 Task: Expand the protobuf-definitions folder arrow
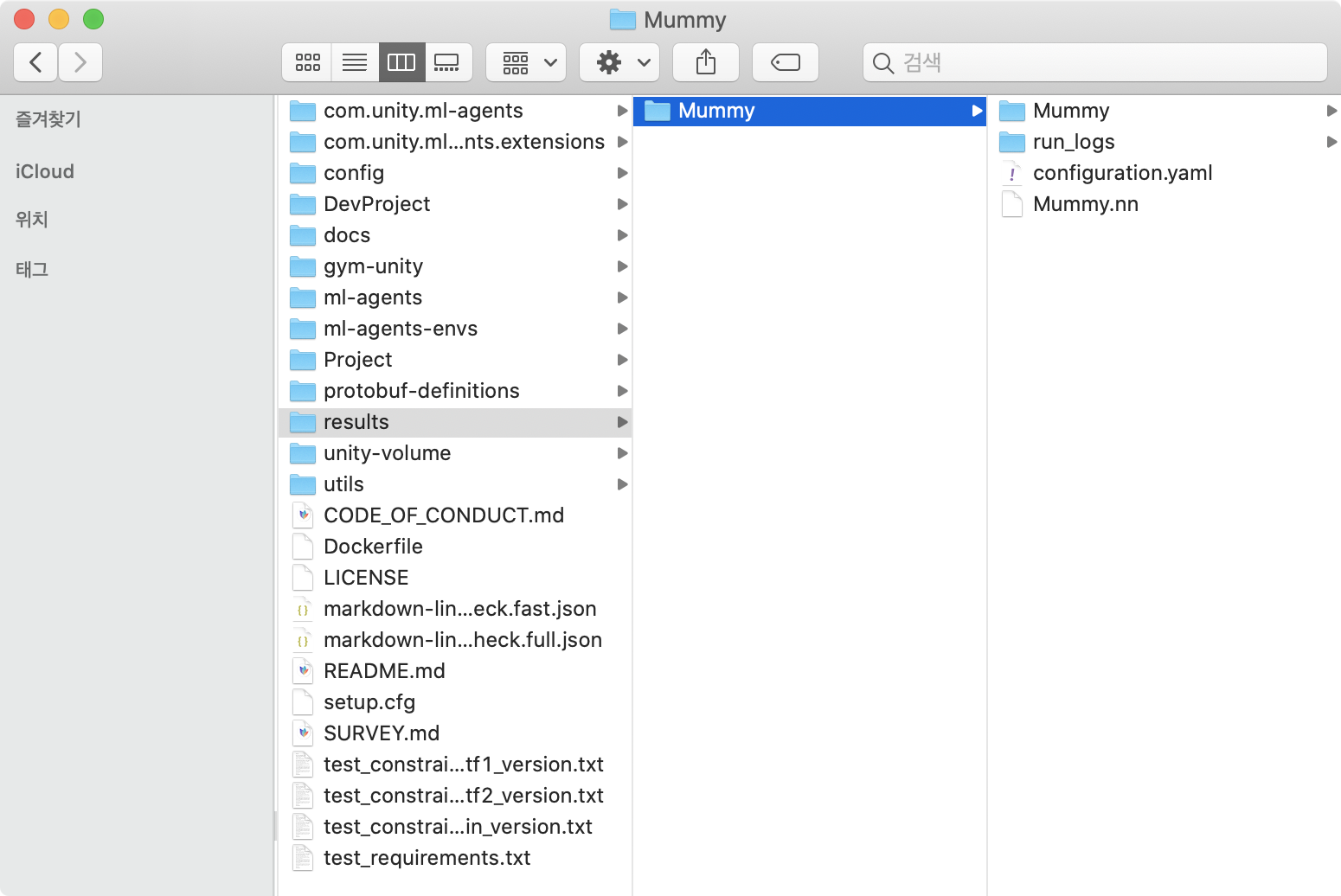[x=622, y=391]
